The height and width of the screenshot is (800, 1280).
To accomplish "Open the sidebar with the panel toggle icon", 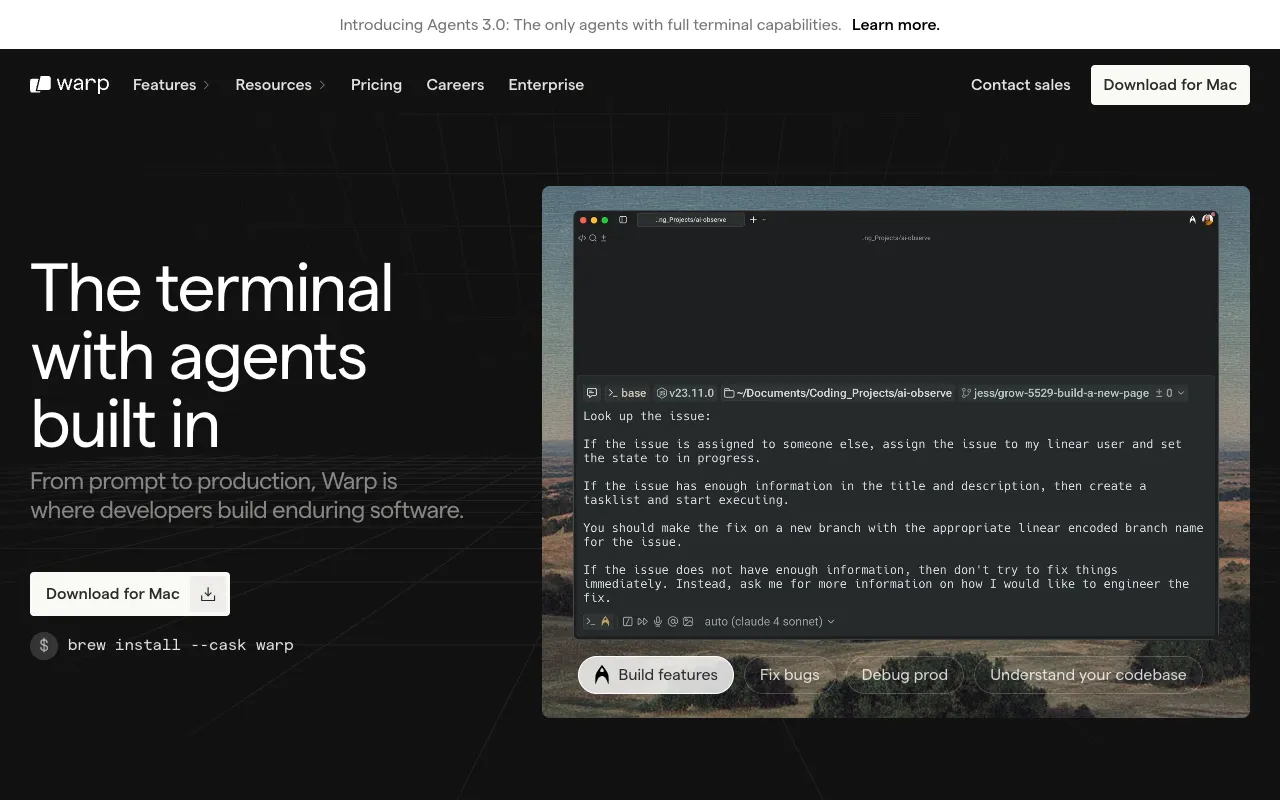I will click(x=623, y=219).
